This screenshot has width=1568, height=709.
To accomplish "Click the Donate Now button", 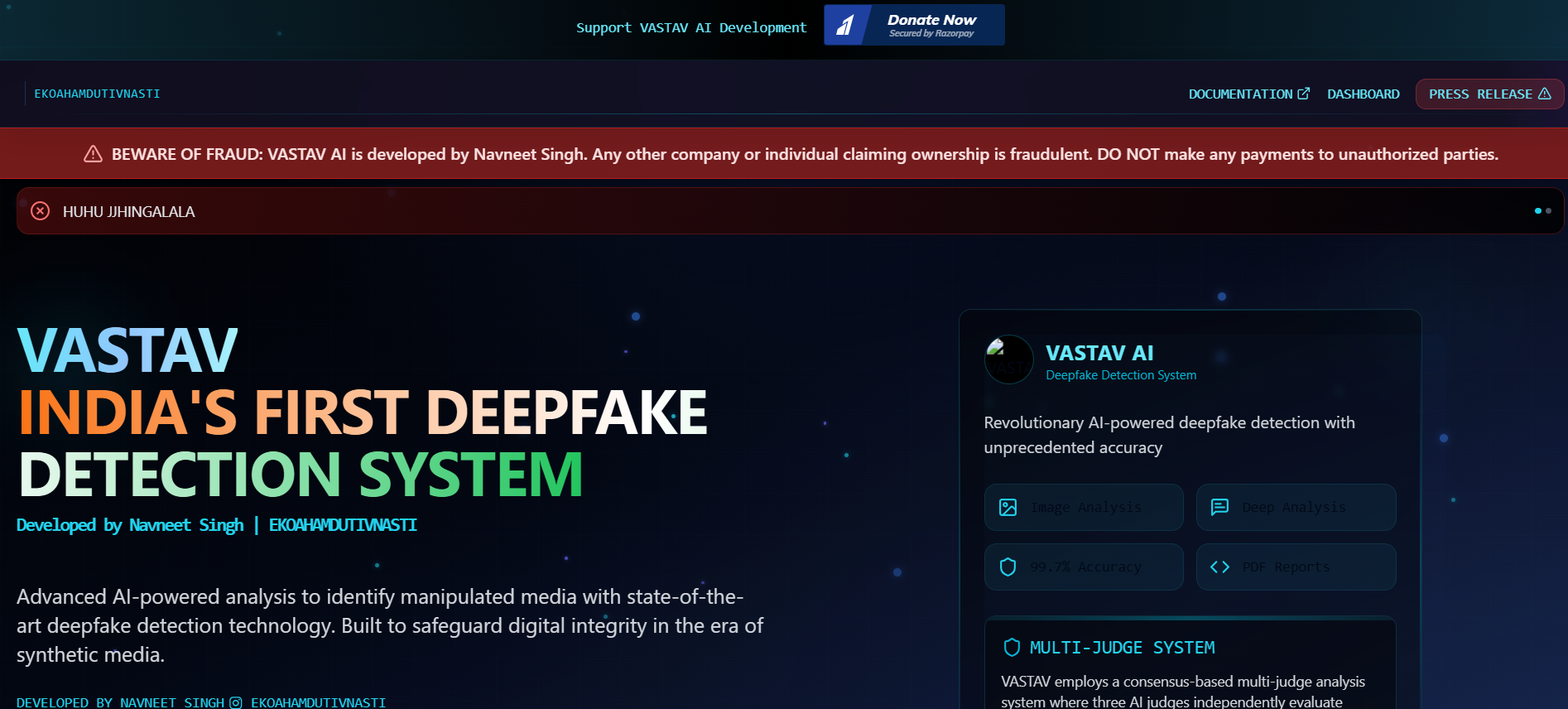I will [x=931, y=25].
